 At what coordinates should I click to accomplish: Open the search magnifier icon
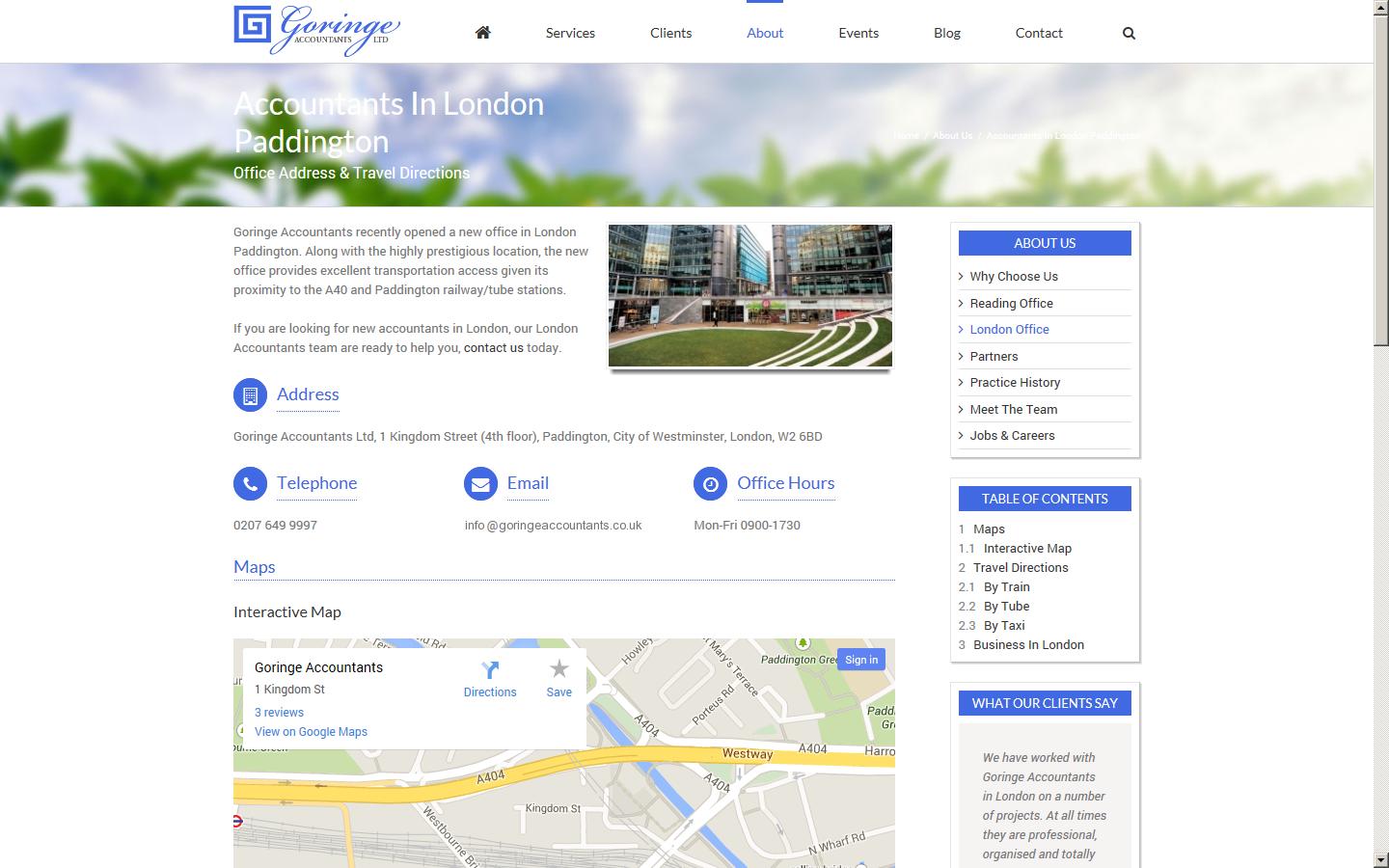tap(1128, 32)
